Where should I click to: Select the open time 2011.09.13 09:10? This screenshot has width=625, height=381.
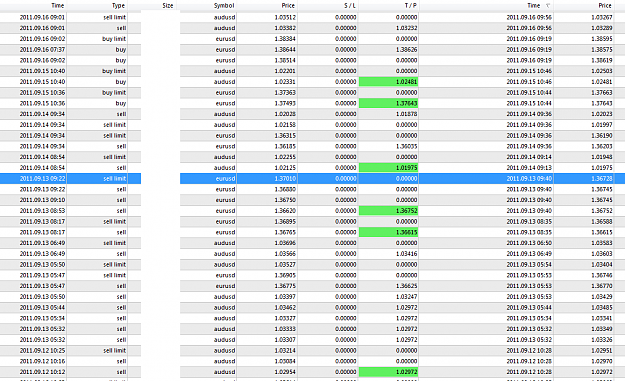[42, 200]
